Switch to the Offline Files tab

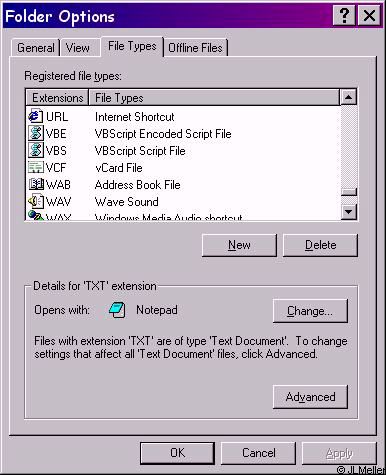click(x=196, y=48)
